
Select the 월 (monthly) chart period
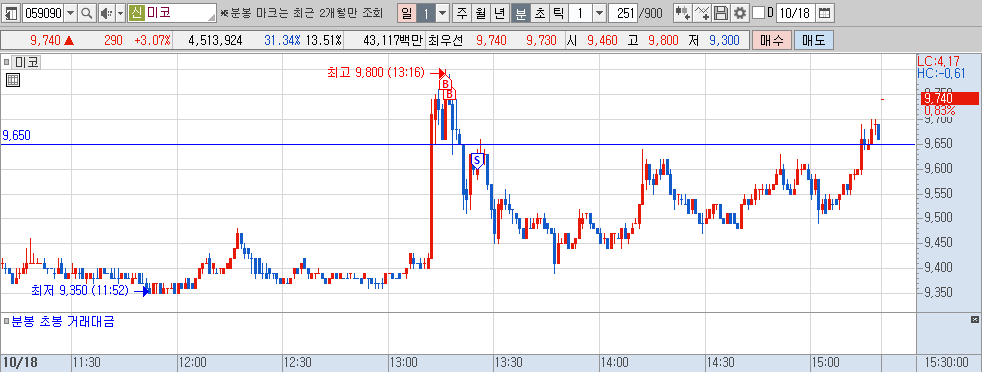[x=480, y=13]
